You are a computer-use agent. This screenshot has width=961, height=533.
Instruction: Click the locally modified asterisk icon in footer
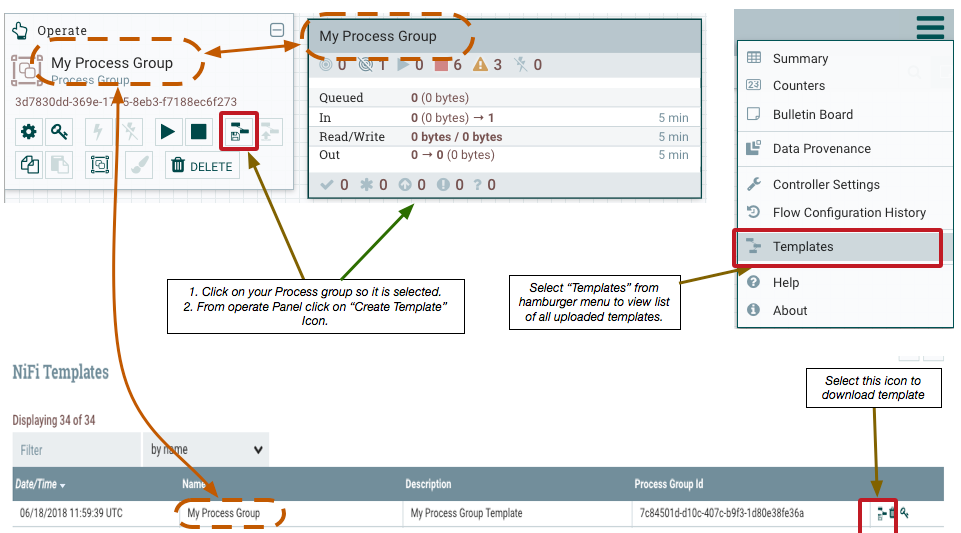point(367,184)
